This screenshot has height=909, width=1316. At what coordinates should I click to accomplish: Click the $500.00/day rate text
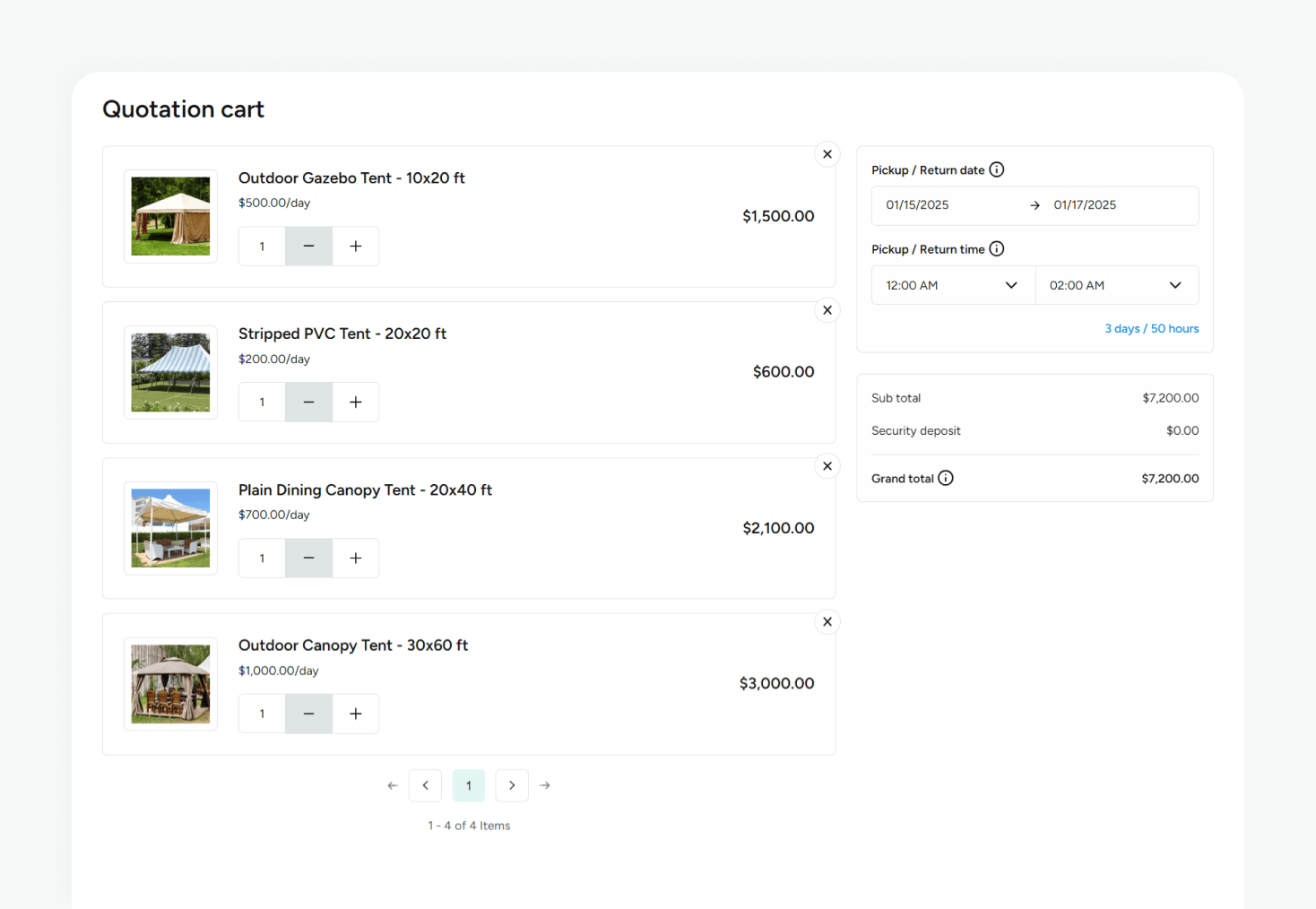pos(274,203)
